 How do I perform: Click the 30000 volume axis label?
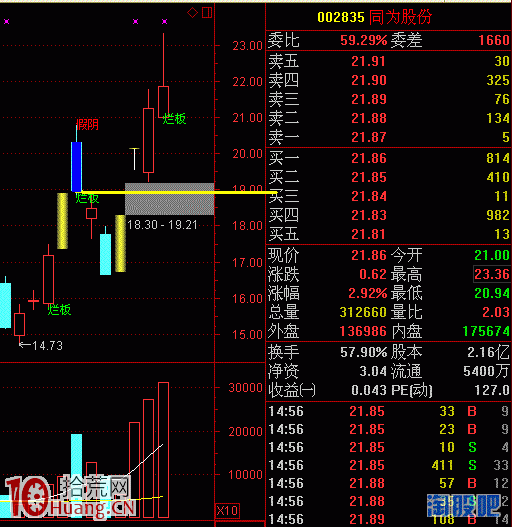click(x=245, y=388)
